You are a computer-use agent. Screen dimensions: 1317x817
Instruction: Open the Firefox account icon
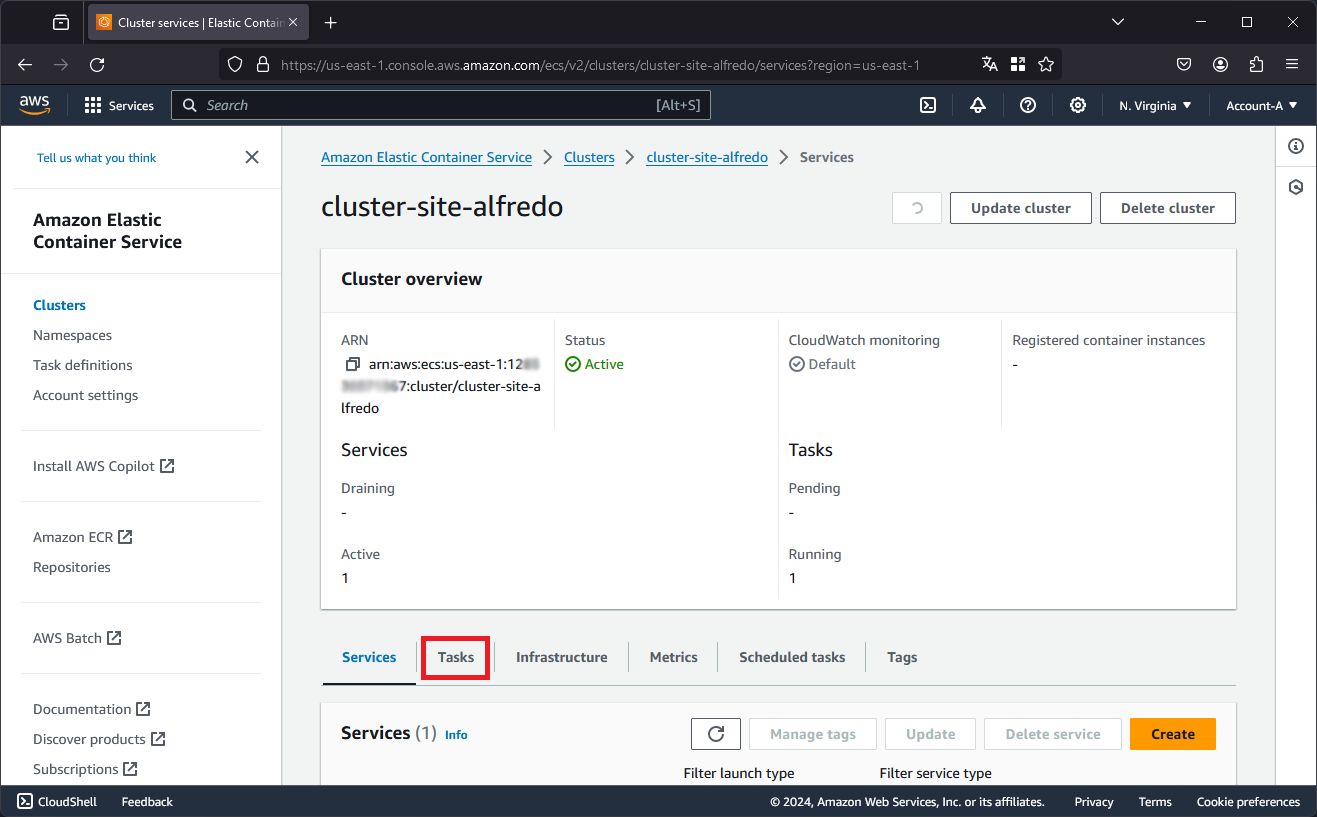point(1221,64)
